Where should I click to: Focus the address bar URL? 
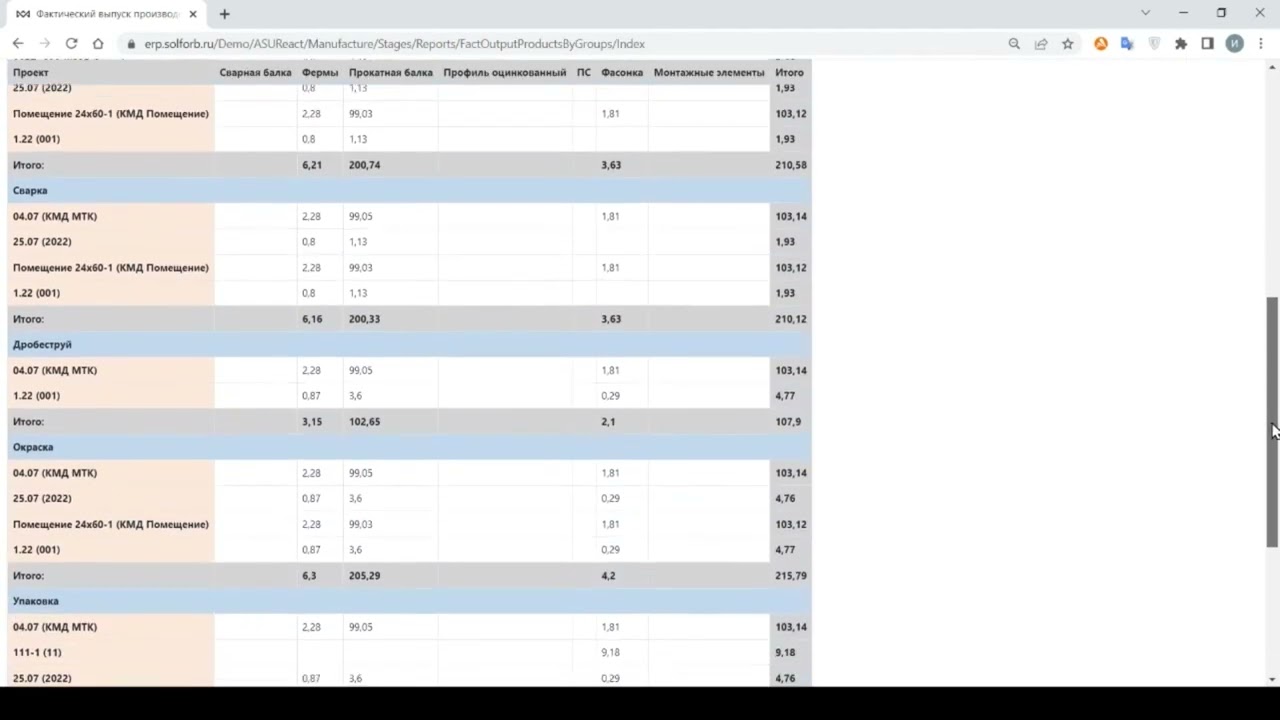click(x=394, y=44)
